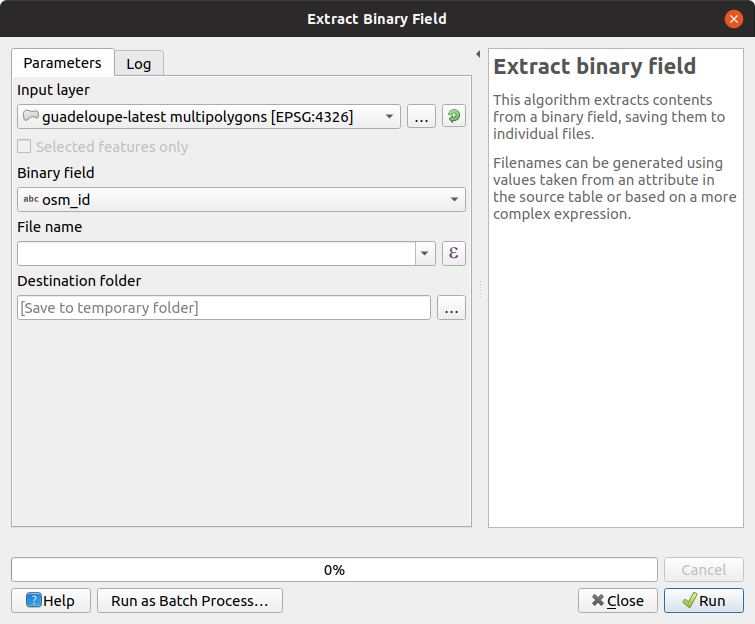This screenshot has width=755, height=624.
Task: Click Run as Batch Process button
Action: 190,600
